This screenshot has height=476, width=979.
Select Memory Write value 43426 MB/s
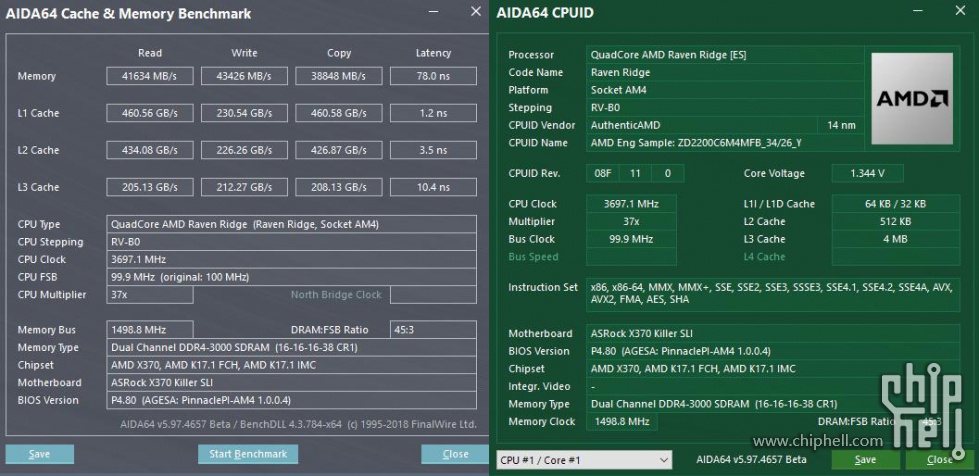[244, 76]
